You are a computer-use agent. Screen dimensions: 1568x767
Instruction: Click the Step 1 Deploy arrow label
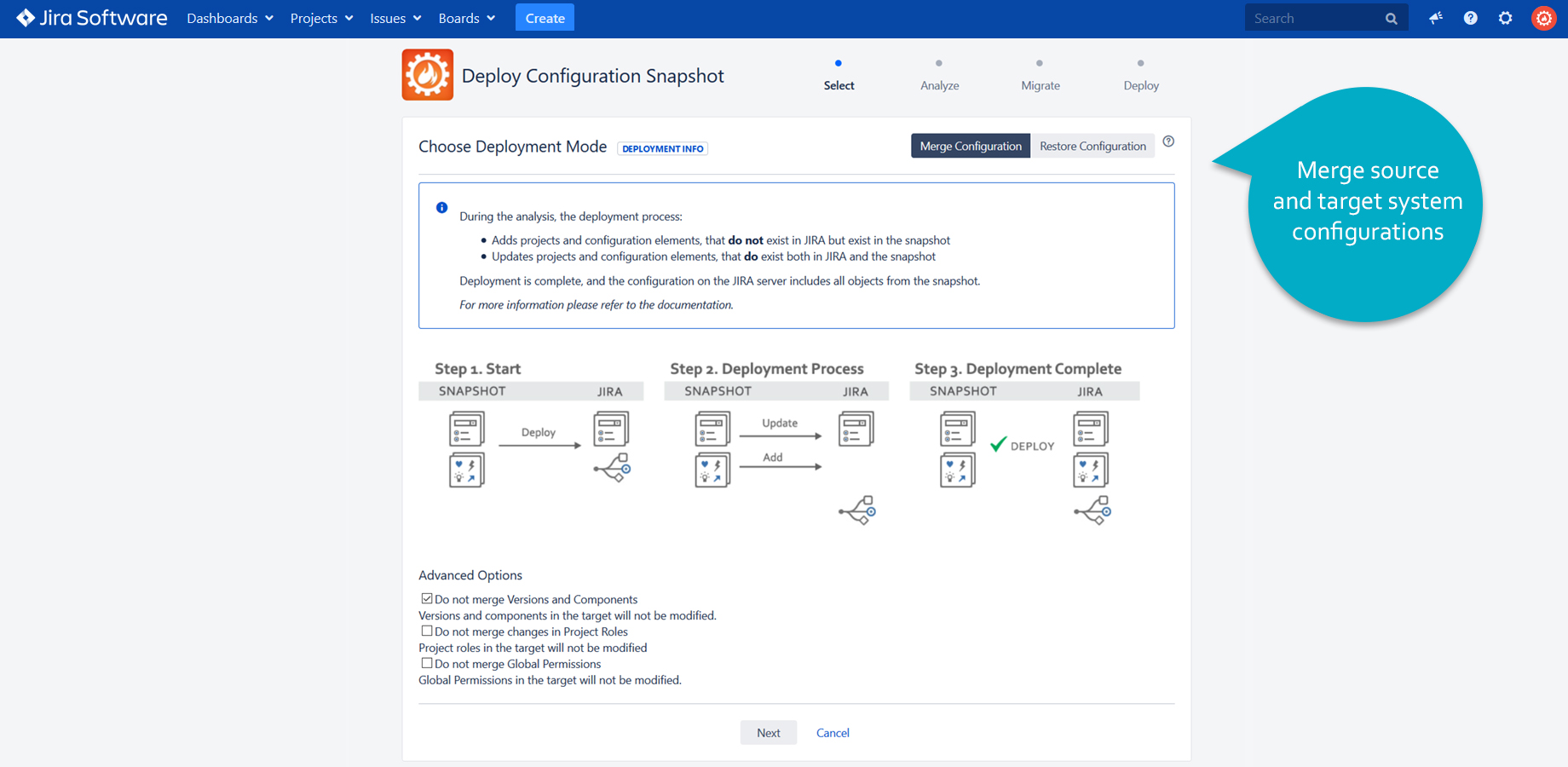click(x=539, y=432)
